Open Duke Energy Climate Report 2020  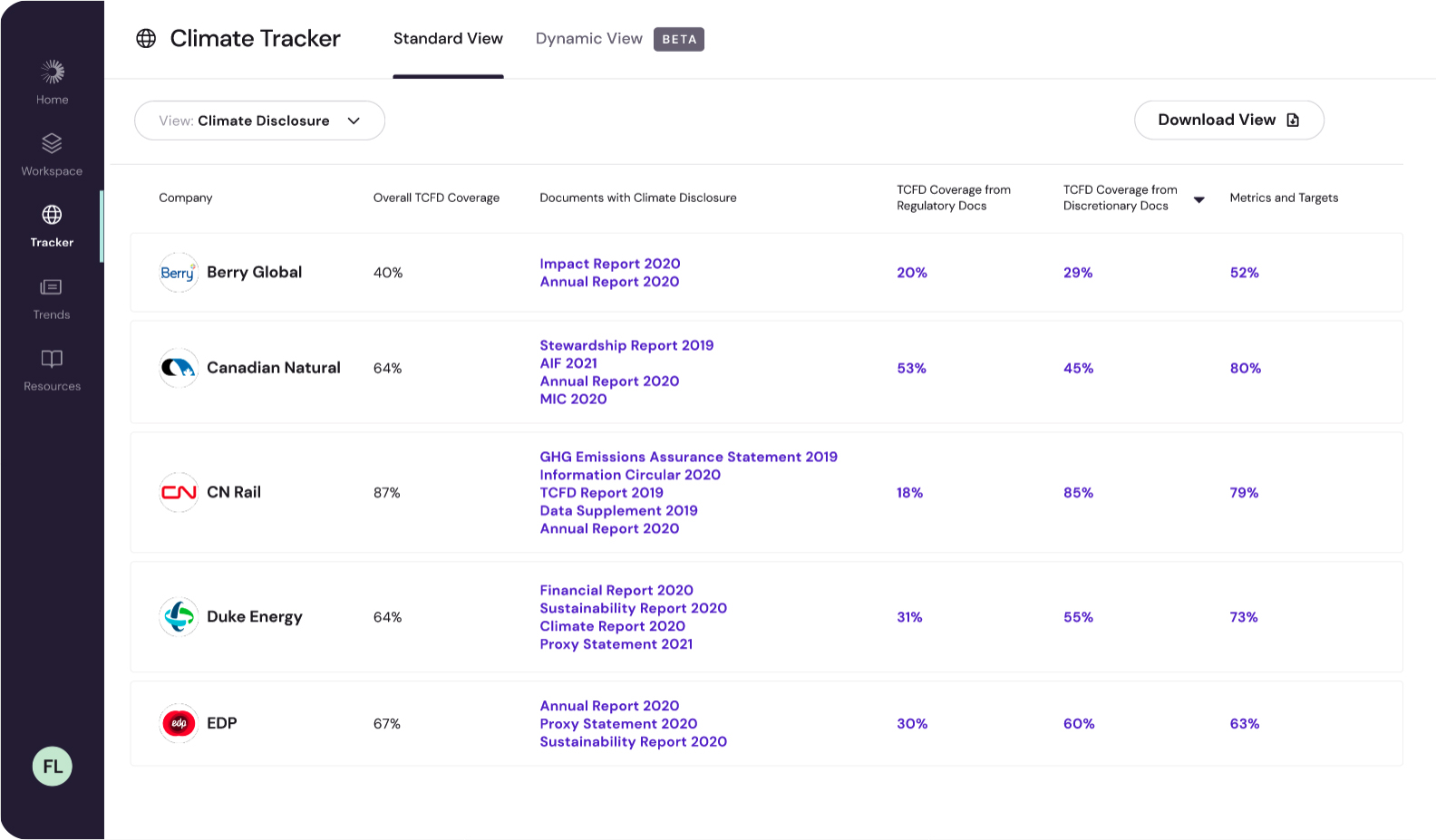[x=612, y=626]
